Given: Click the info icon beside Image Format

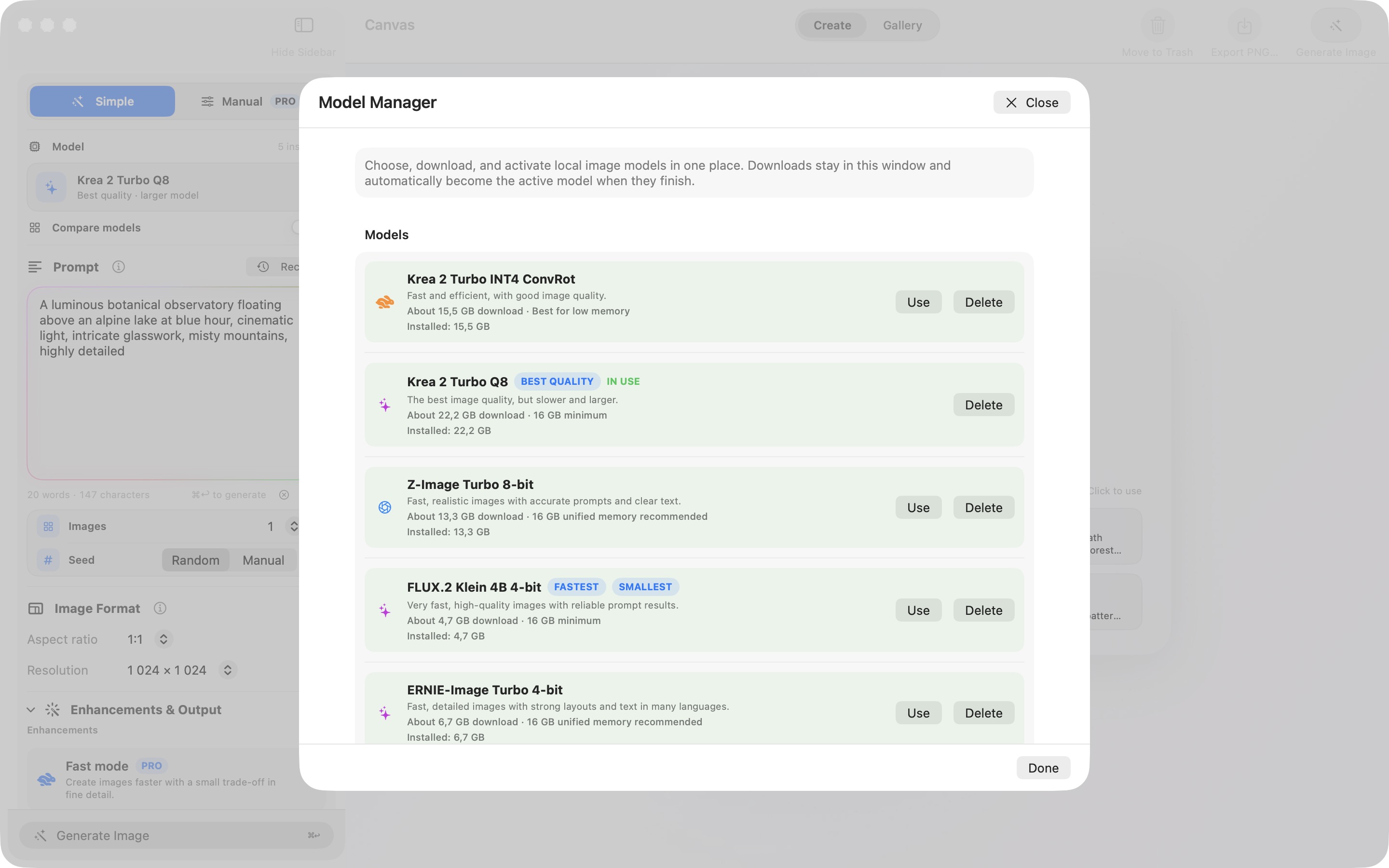Looking at the screenshot, I should pos(160,609).
